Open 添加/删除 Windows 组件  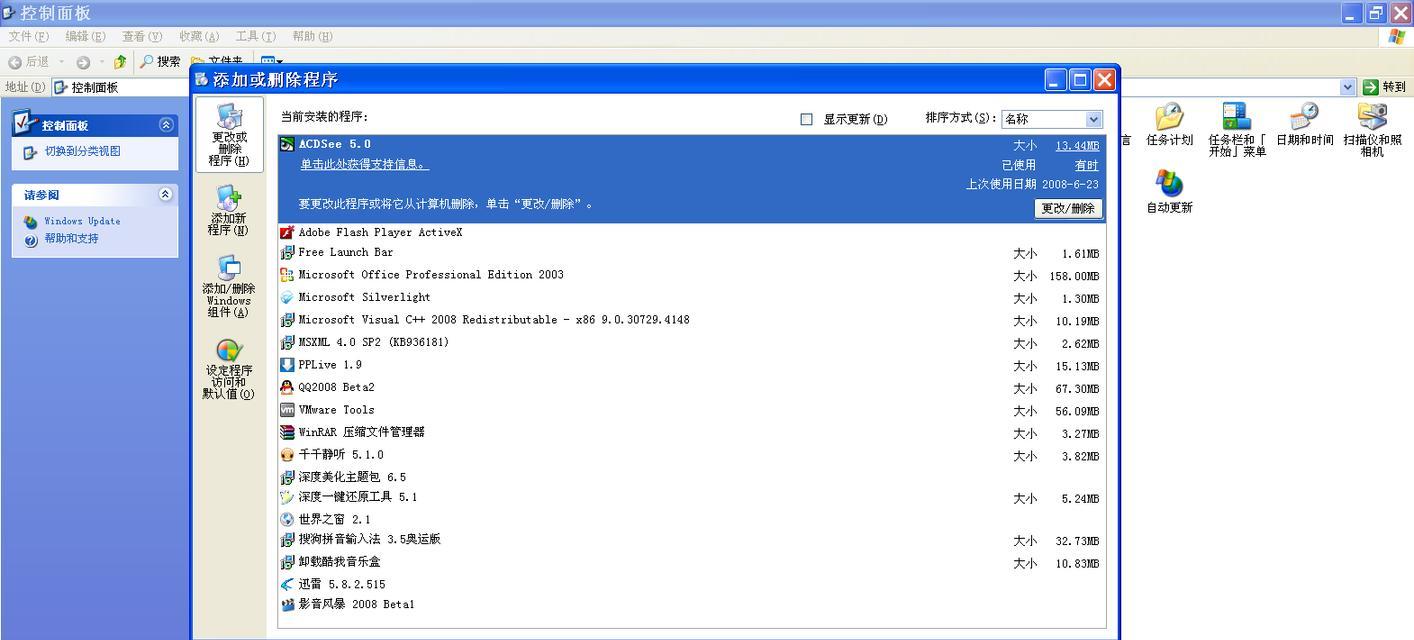point(229,287)
